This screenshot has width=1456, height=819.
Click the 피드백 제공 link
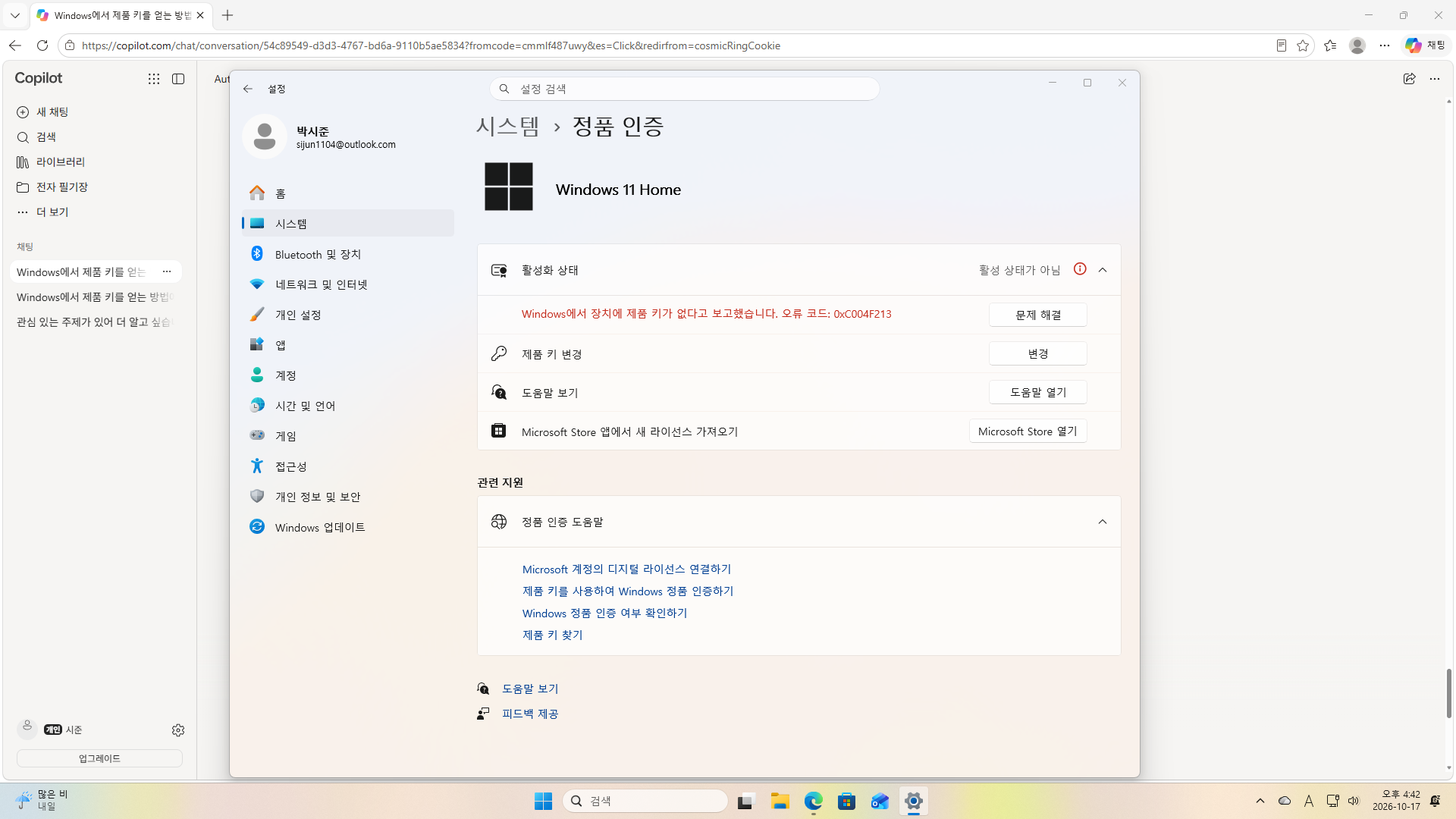(x=530, y=714)
